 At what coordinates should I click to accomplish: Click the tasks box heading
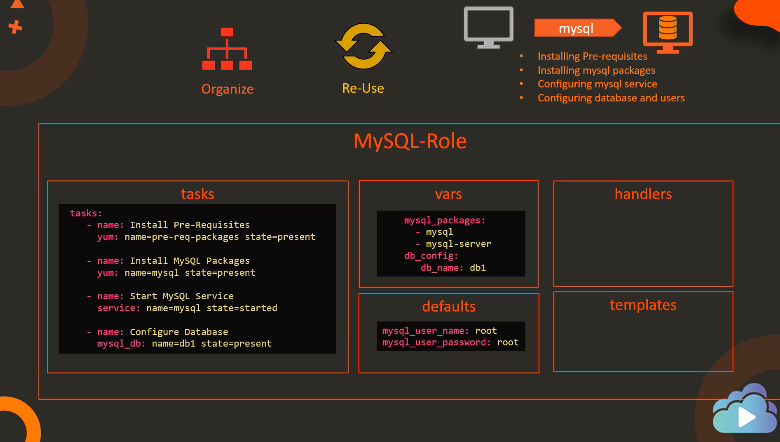[x=197, y=194]
